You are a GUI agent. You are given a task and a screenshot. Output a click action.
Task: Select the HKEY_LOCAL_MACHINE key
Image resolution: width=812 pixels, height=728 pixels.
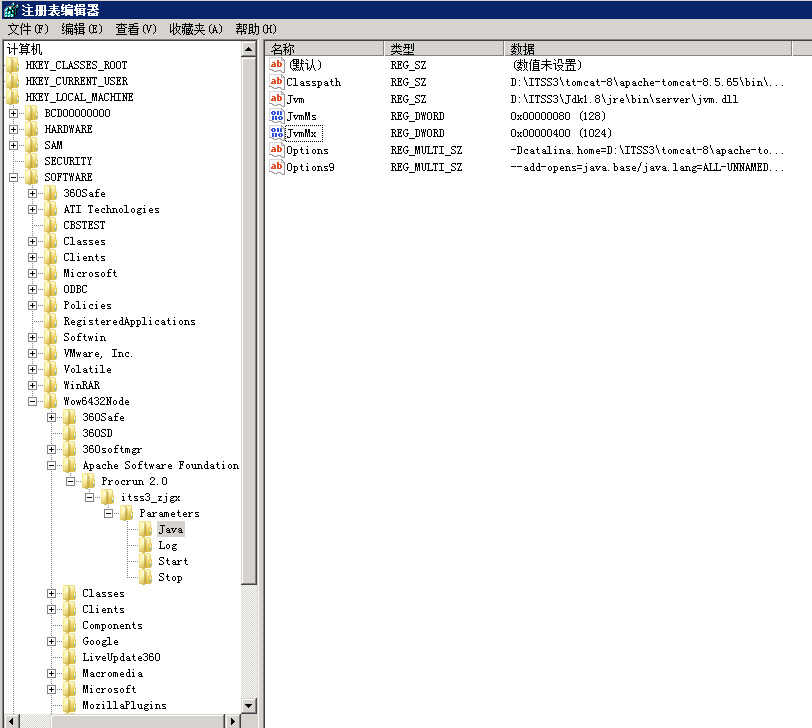click(x=79, y=97)
